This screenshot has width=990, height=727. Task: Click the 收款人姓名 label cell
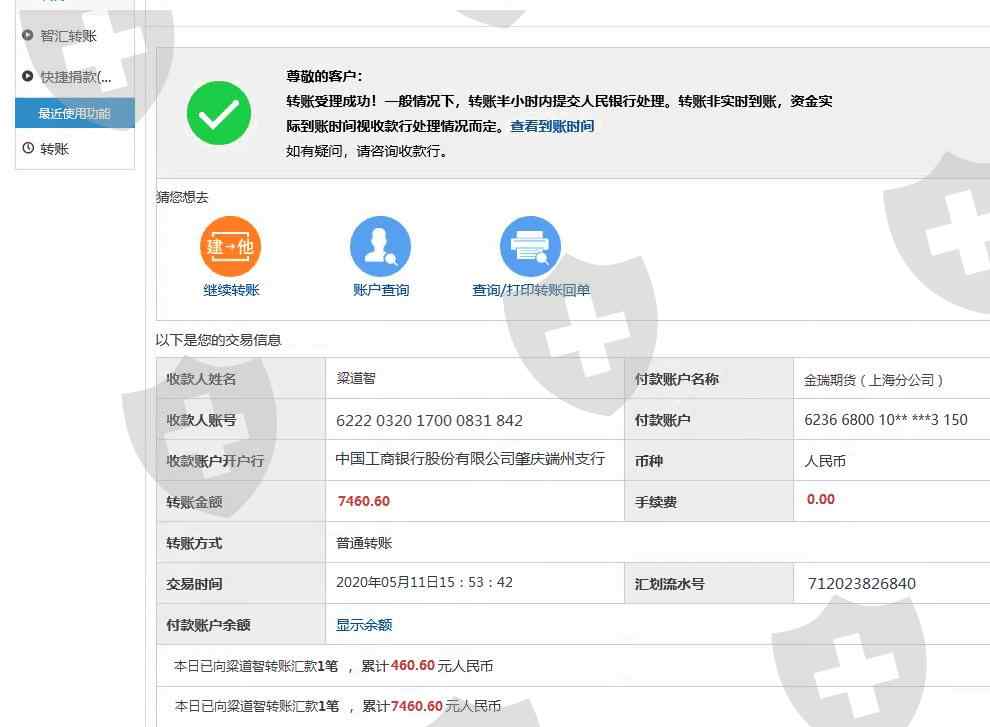[x=241, y=378]
